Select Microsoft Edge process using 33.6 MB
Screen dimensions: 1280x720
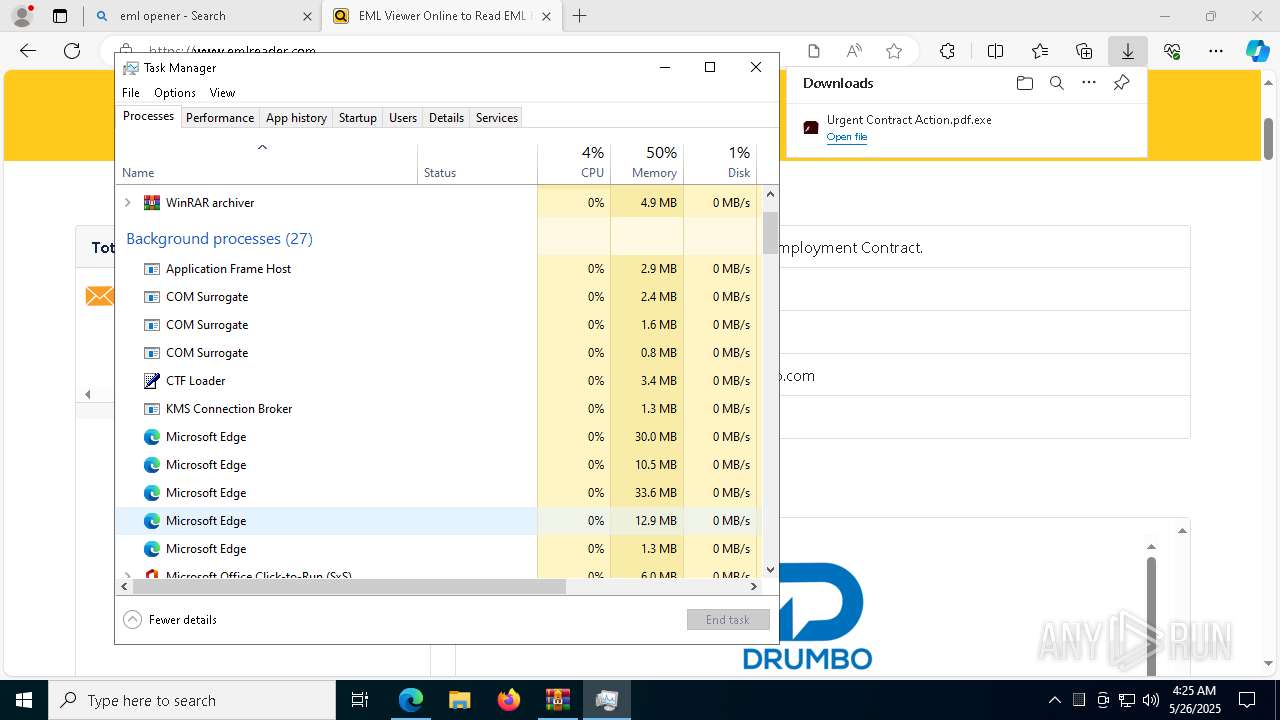coord(437,493)
